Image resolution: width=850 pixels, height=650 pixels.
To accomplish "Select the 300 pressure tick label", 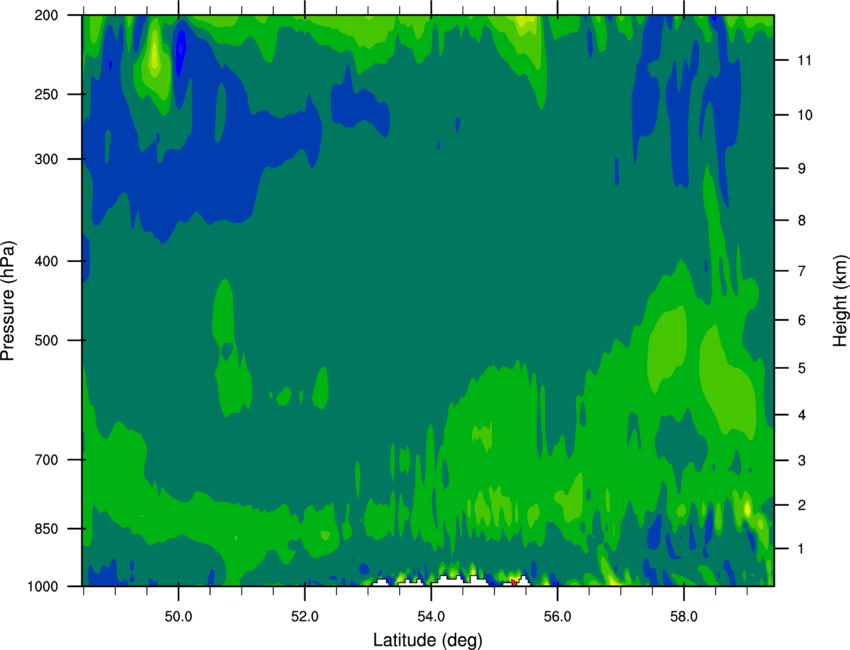I will (46, 159).
